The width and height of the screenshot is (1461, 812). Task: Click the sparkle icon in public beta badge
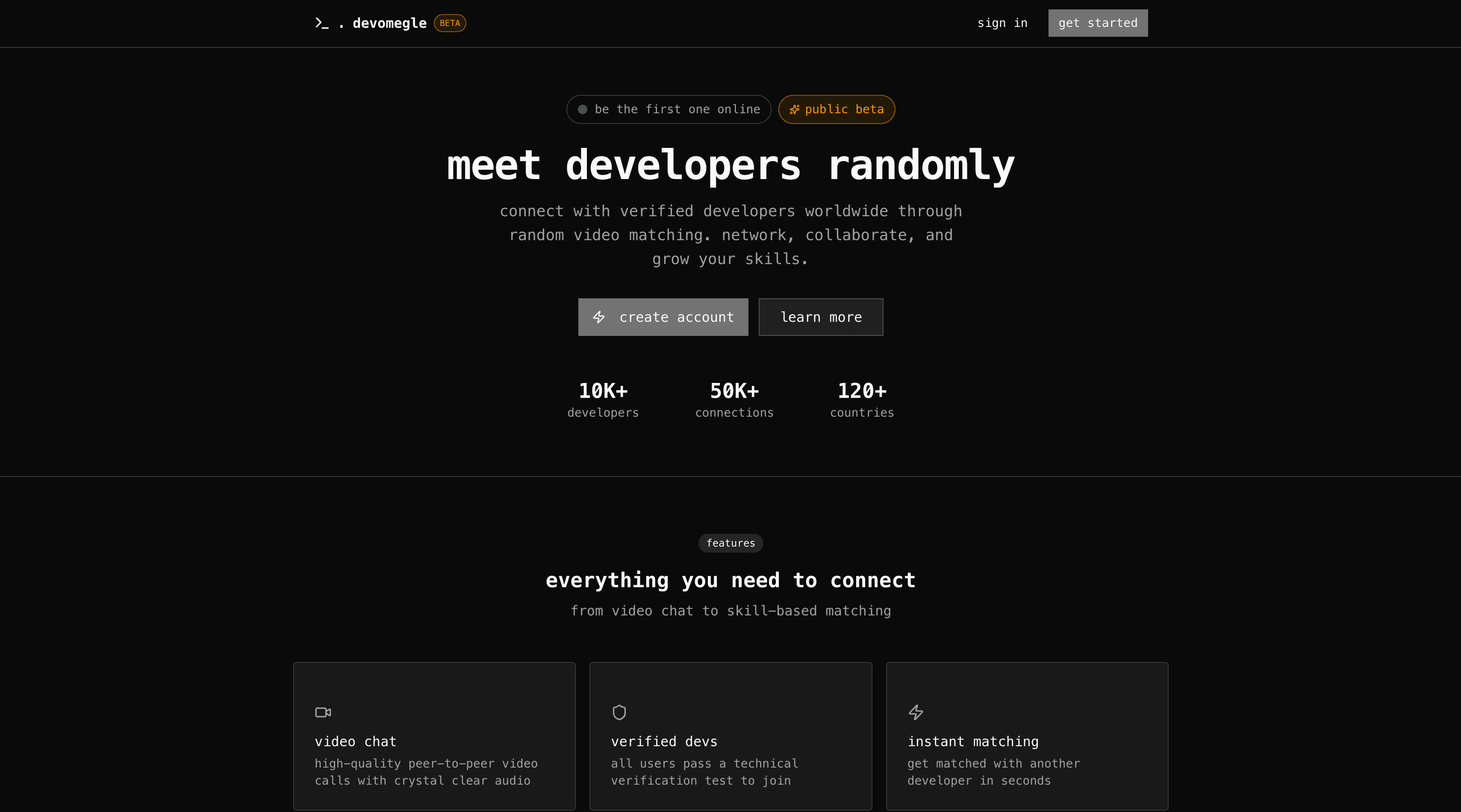tap(794, 109)
